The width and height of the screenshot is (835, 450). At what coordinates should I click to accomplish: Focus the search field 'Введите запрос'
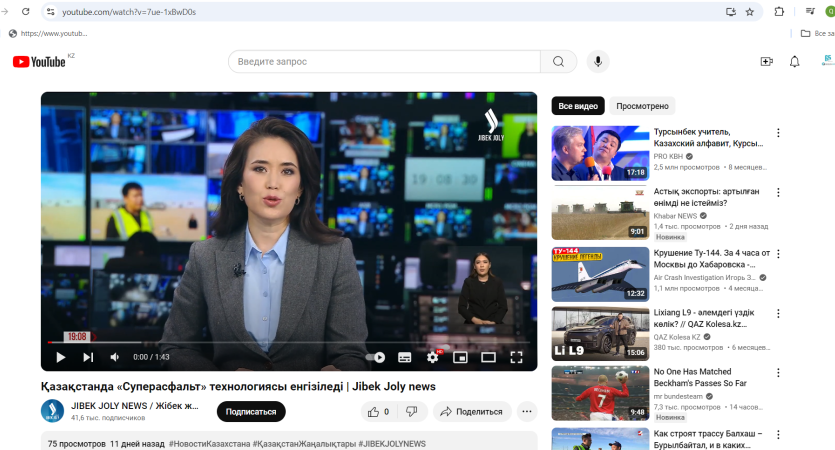tap(384, 62)
